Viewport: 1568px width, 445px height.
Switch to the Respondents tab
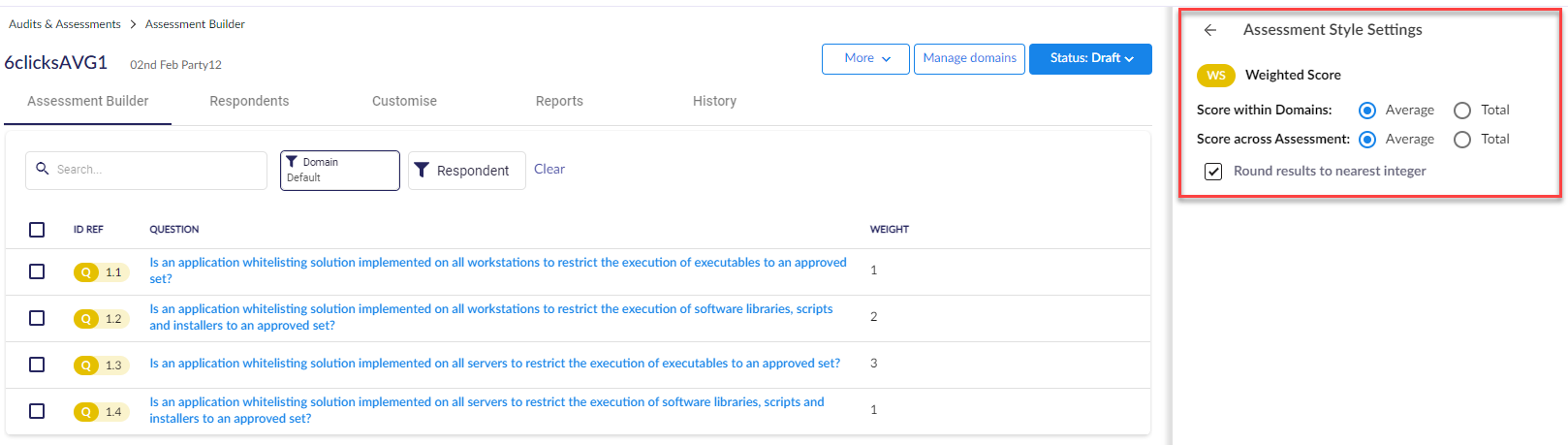[249, 101]
